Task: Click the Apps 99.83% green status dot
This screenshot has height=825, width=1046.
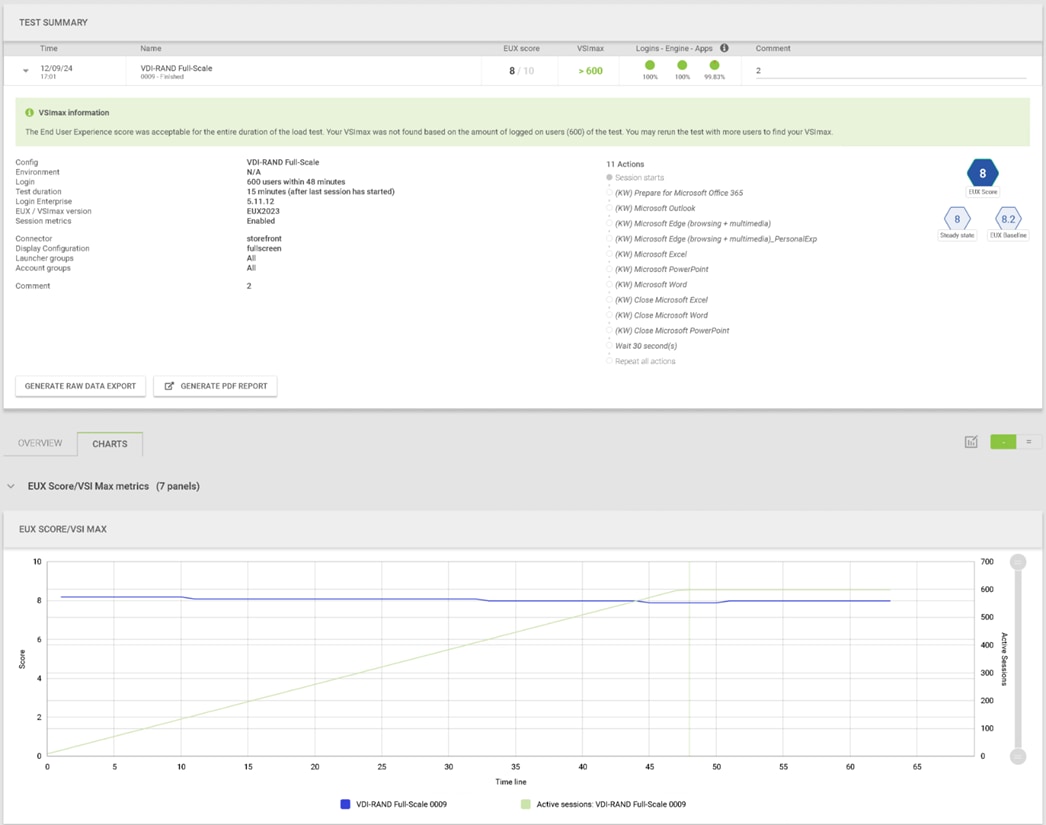Action: pos(714,64)
